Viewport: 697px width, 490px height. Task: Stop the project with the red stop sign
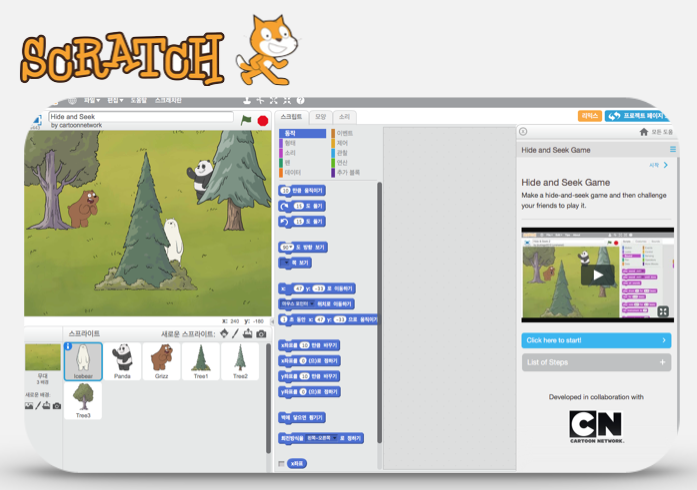pyautogui.click(x=263, y=120)
